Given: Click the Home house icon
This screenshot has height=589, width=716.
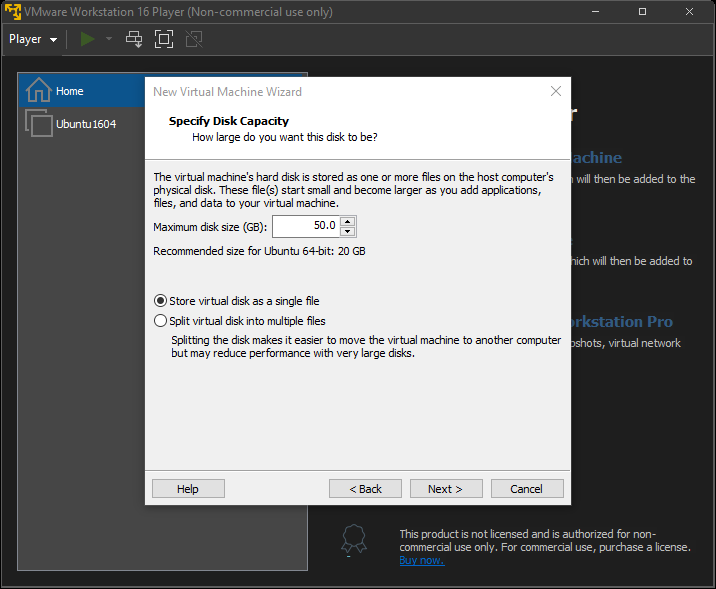Looking at the screenshot, I should pos(39,90).
